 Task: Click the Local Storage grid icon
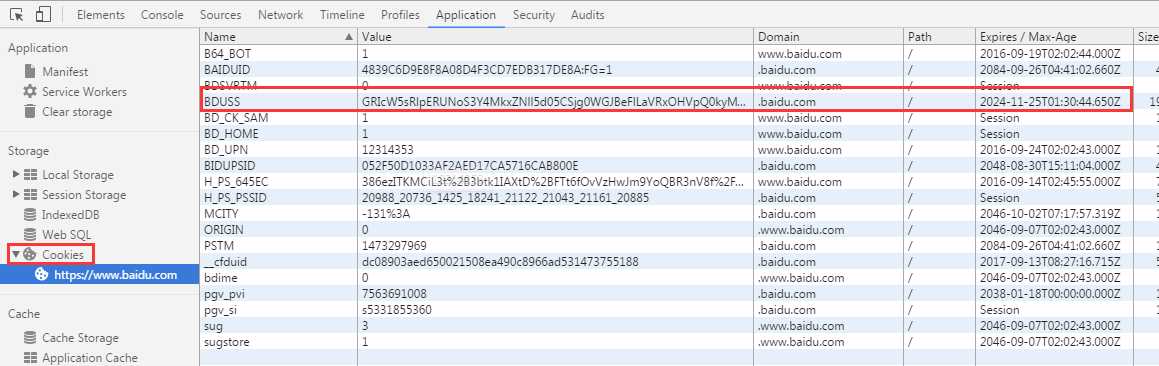click(x=30, y=175)
